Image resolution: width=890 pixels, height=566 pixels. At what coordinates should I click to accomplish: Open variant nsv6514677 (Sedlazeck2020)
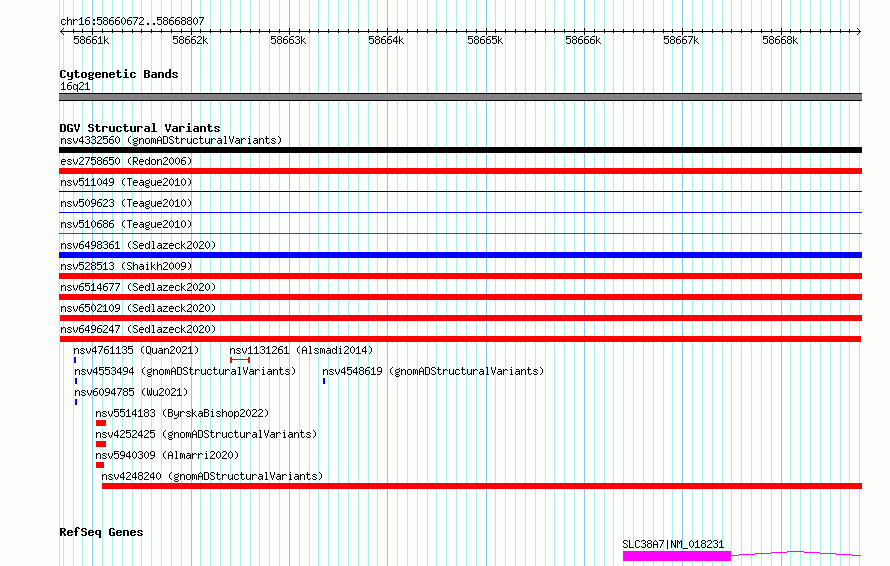tap(138, 287)
